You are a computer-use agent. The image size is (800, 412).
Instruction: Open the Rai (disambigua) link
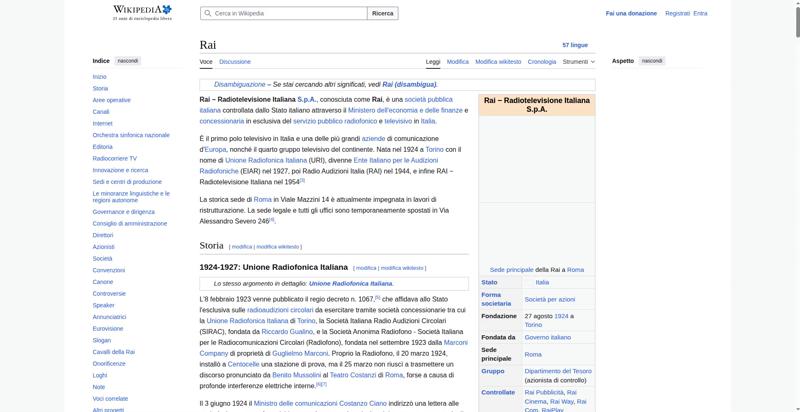(x=409, y=84)
